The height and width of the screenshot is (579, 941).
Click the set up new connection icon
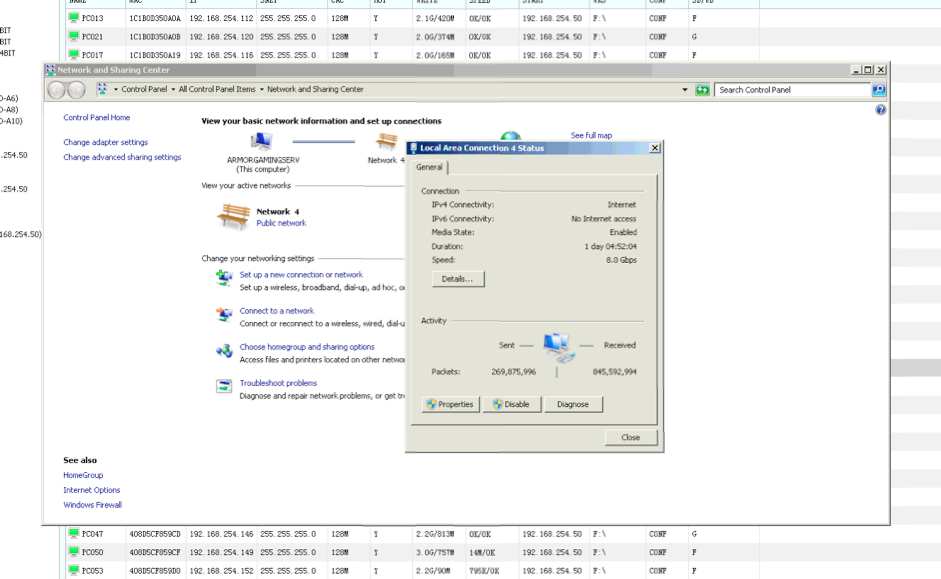coord(224,279)
